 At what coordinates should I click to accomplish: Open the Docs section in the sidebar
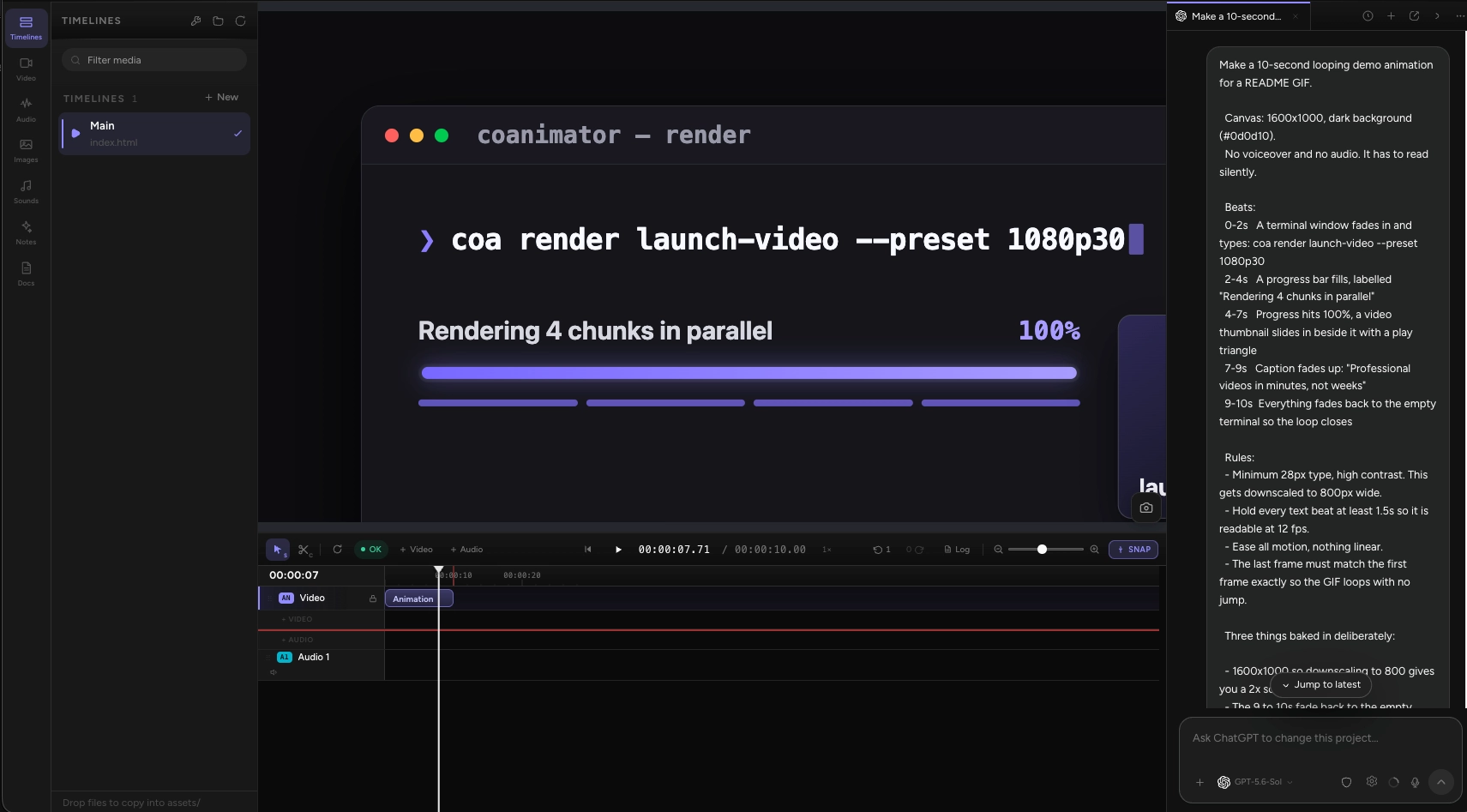[26, 274]
